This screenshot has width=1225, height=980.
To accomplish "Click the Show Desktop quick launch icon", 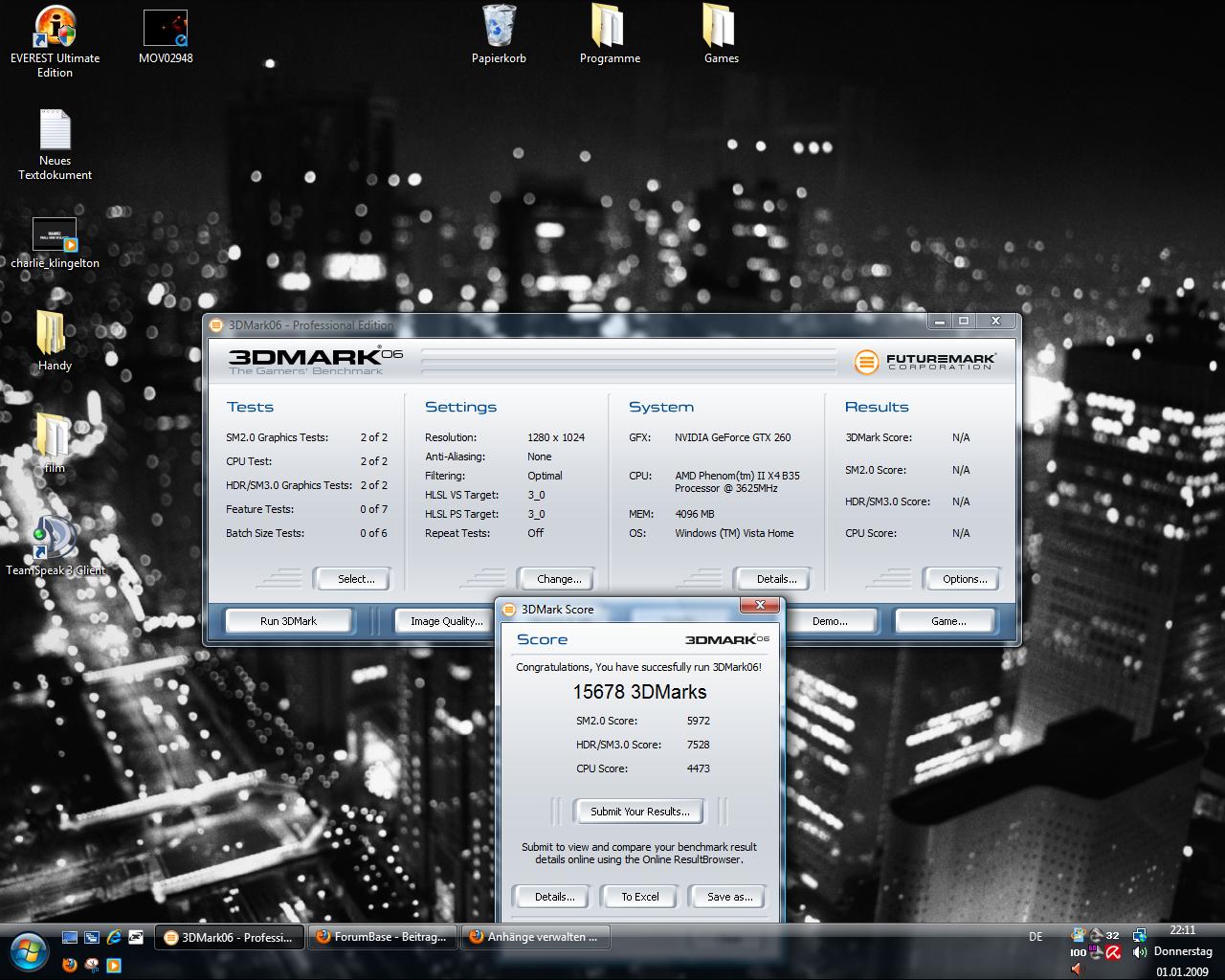I will click(x=69, y=937).
